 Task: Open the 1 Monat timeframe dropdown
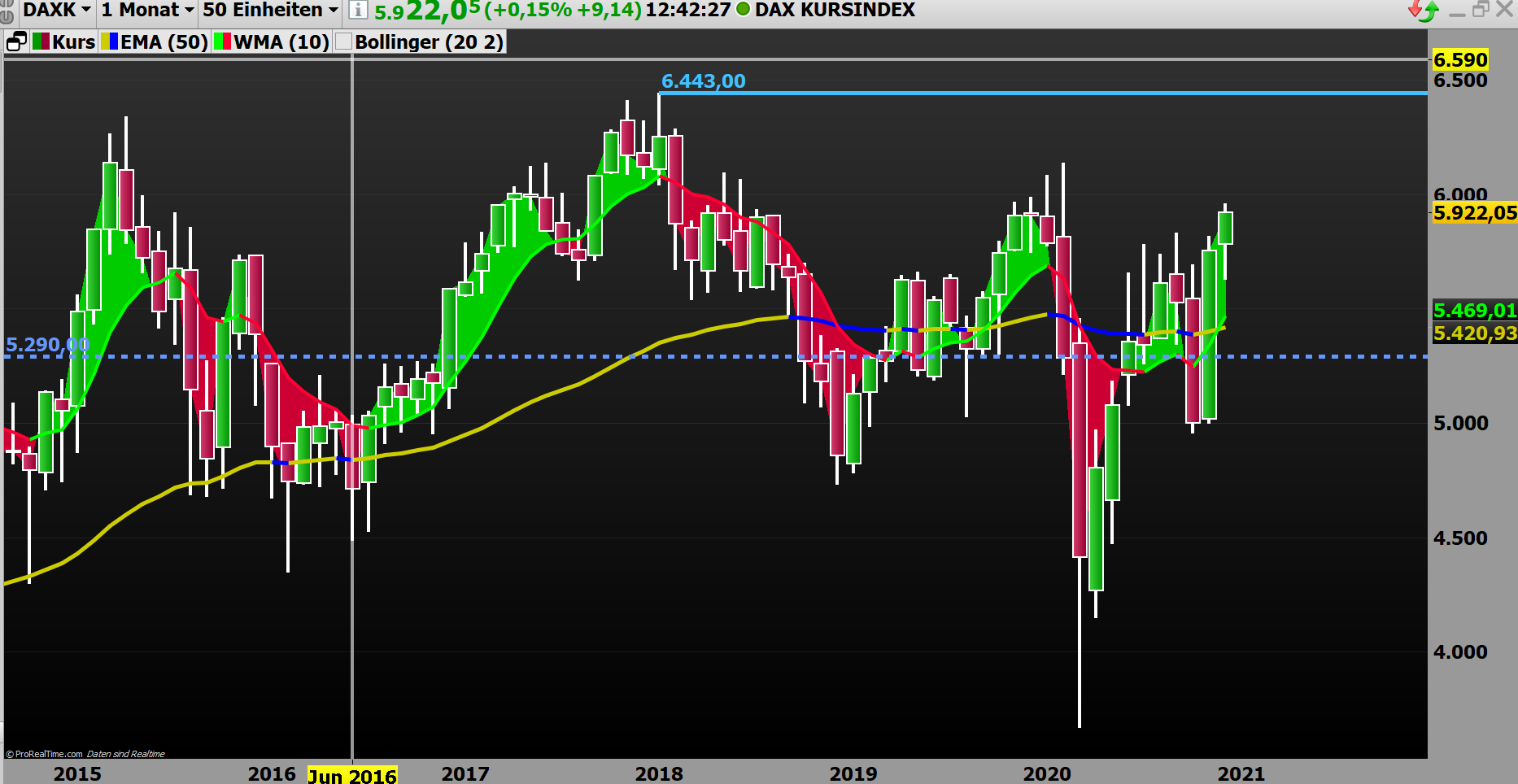(x=145, y=10)
